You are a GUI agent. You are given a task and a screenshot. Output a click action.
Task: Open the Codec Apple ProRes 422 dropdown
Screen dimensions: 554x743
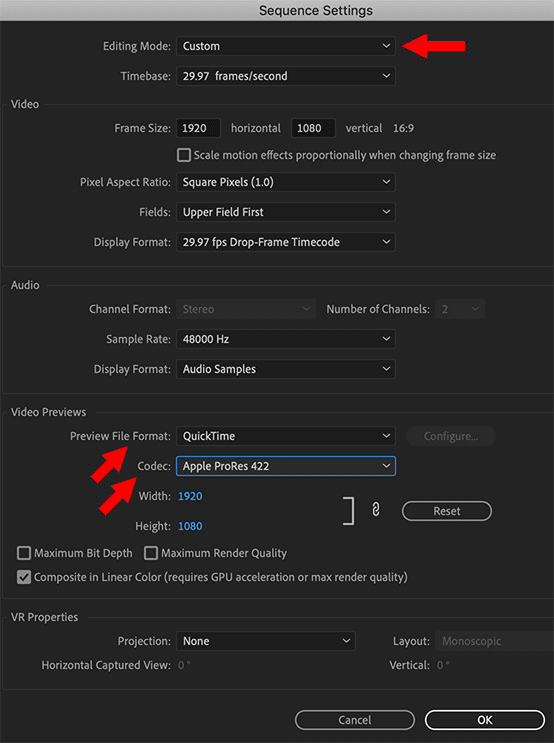(x=286, y=466)
